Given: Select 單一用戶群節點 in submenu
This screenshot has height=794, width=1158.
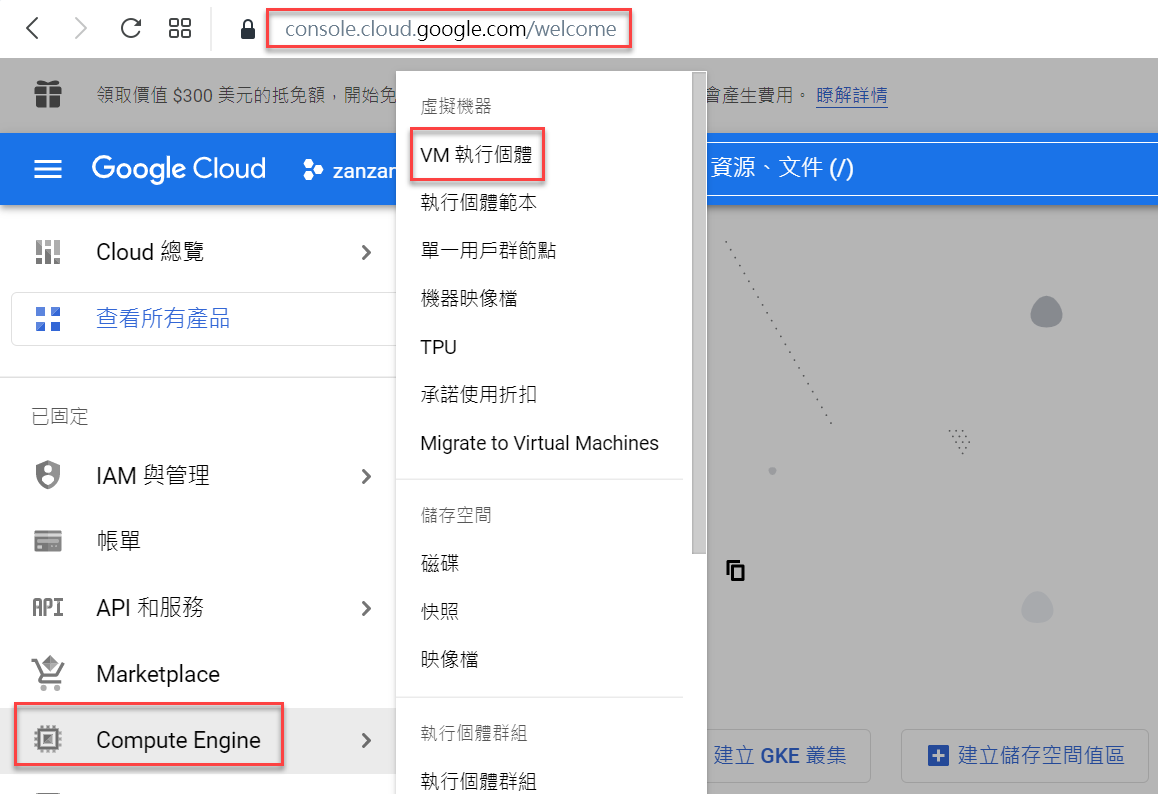Looking at the screenshot, I should (x=488, y=250).
